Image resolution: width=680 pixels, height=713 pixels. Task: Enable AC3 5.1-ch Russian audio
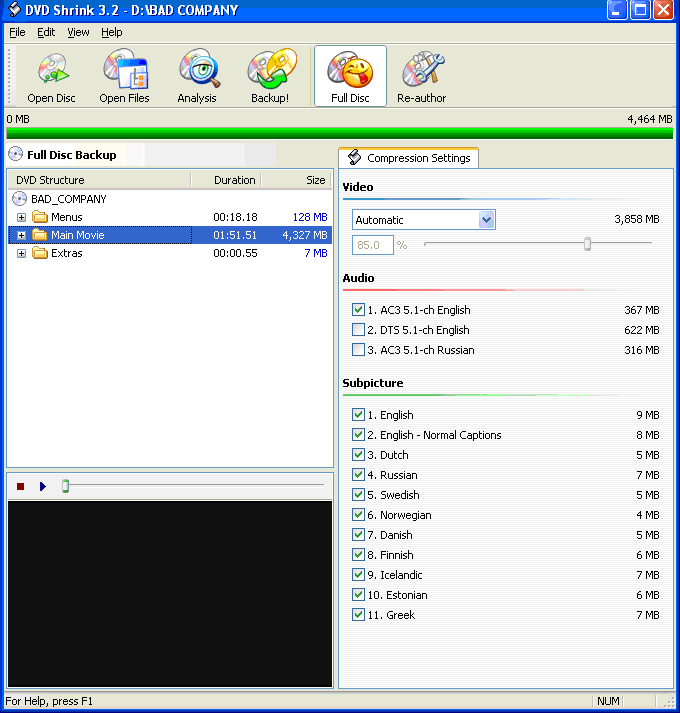358,350
